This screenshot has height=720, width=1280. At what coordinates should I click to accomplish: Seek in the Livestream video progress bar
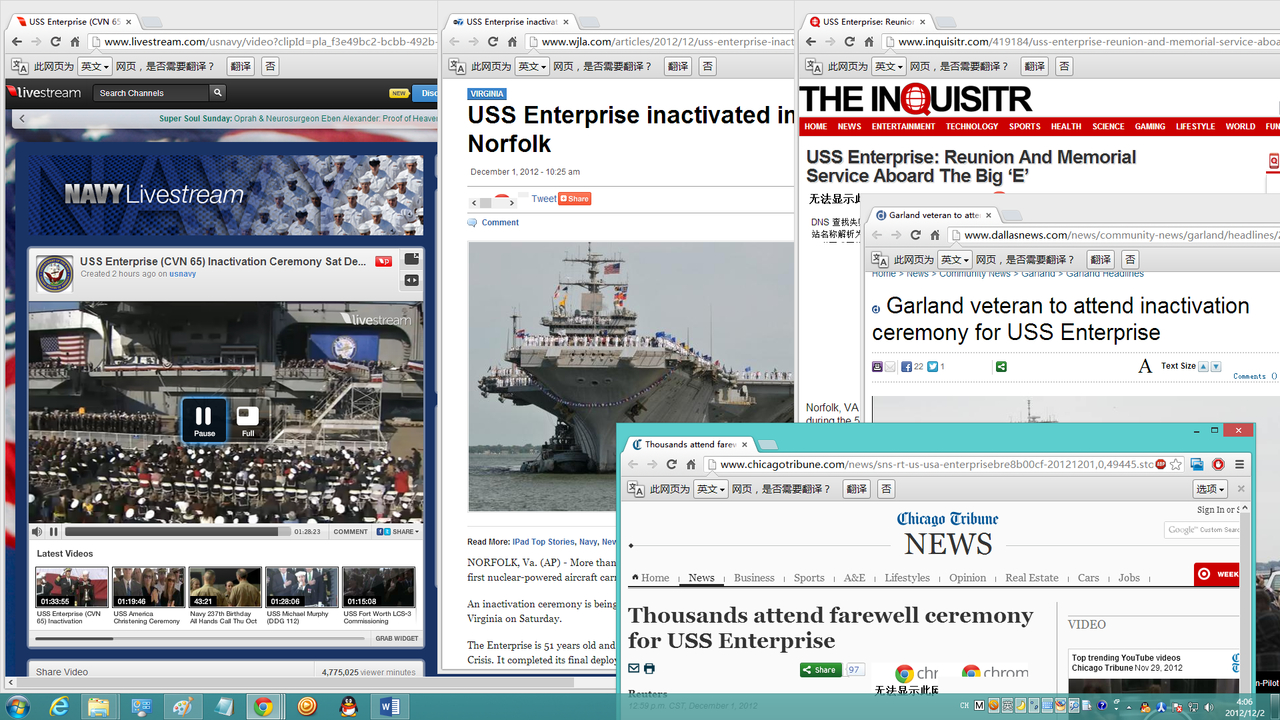click(x=178, y=532)
